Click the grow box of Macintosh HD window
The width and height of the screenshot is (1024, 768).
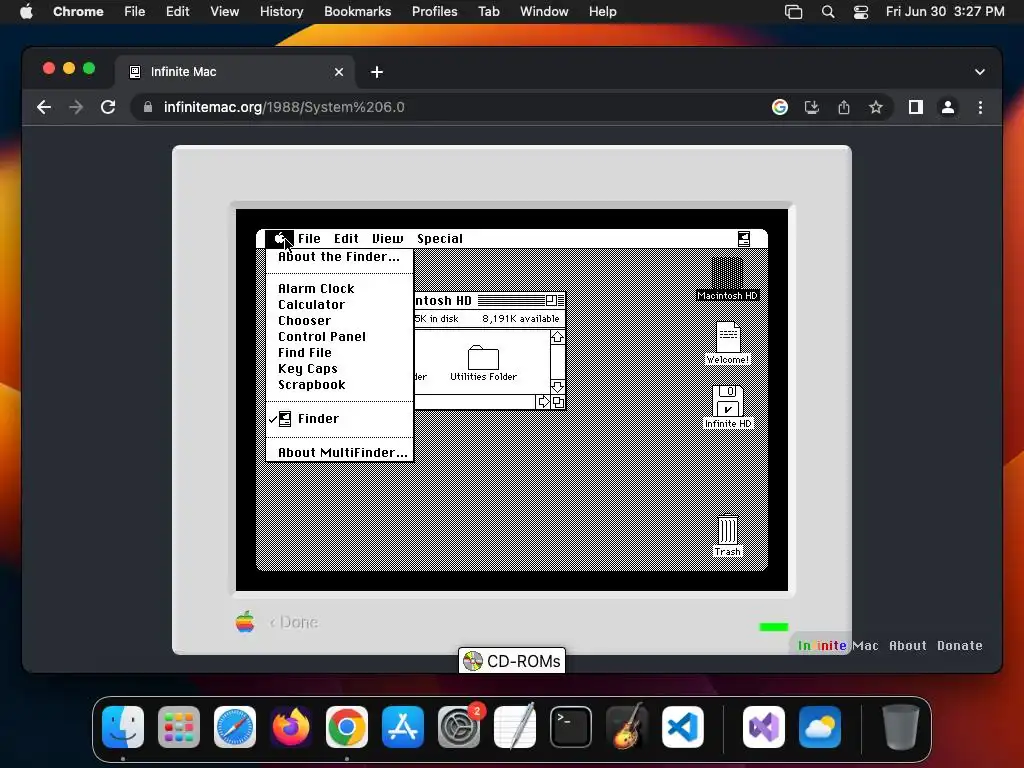pyautogui.click(x=558, y=402)
